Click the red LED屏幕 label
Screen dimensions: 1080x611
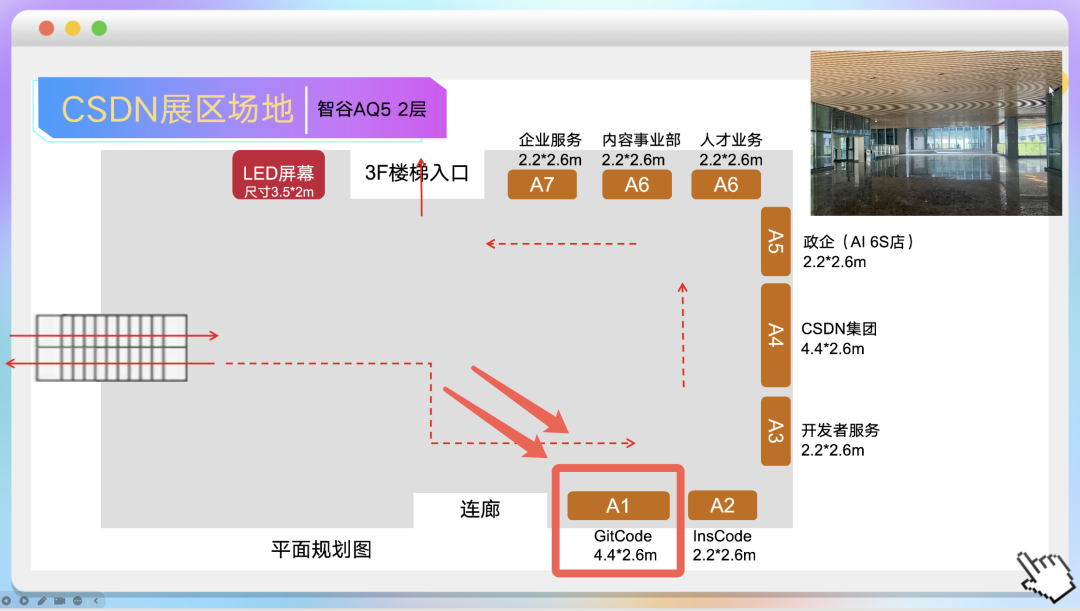point(280,174)
